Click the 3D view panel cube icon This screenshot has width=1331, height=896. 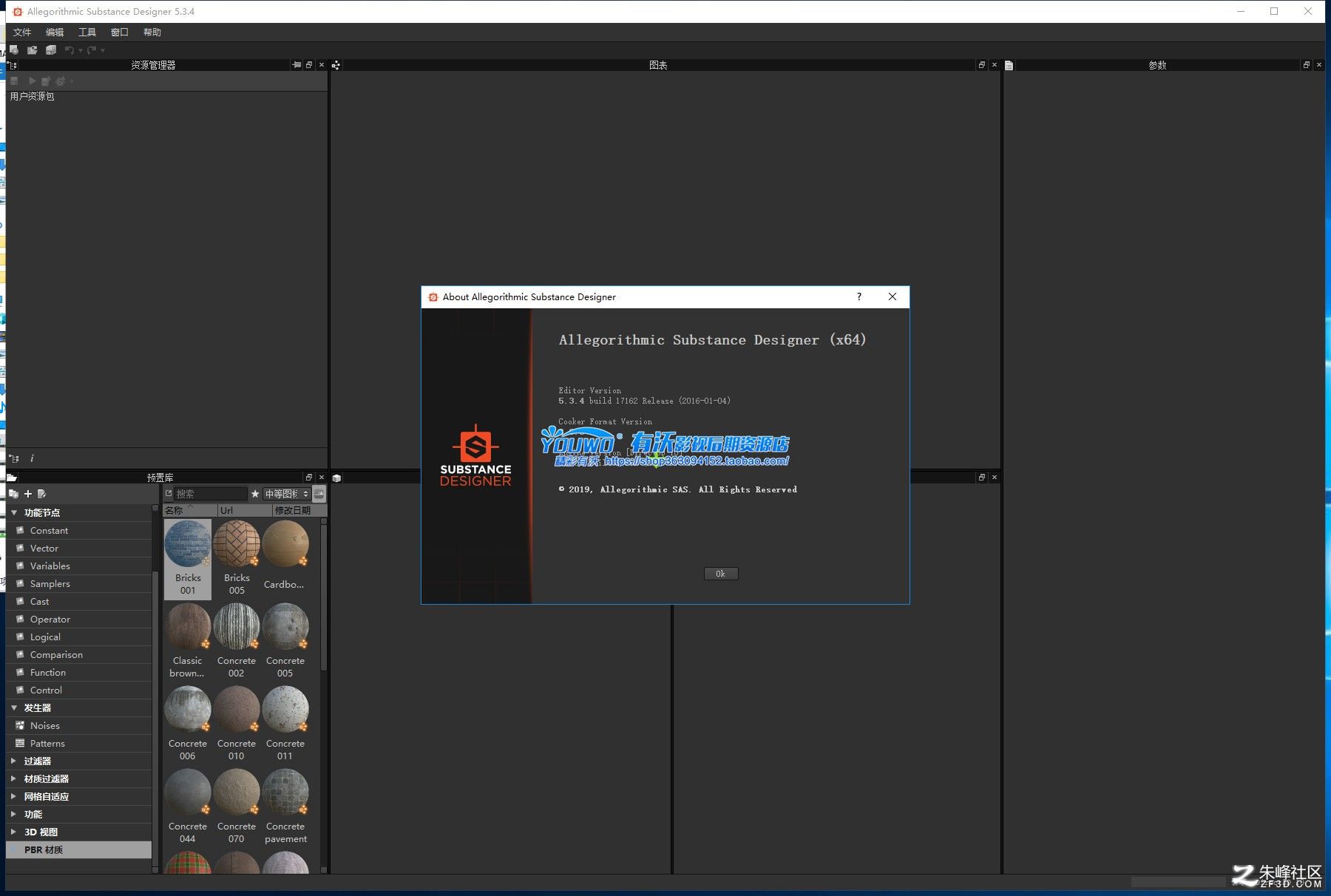click(336, 478)
